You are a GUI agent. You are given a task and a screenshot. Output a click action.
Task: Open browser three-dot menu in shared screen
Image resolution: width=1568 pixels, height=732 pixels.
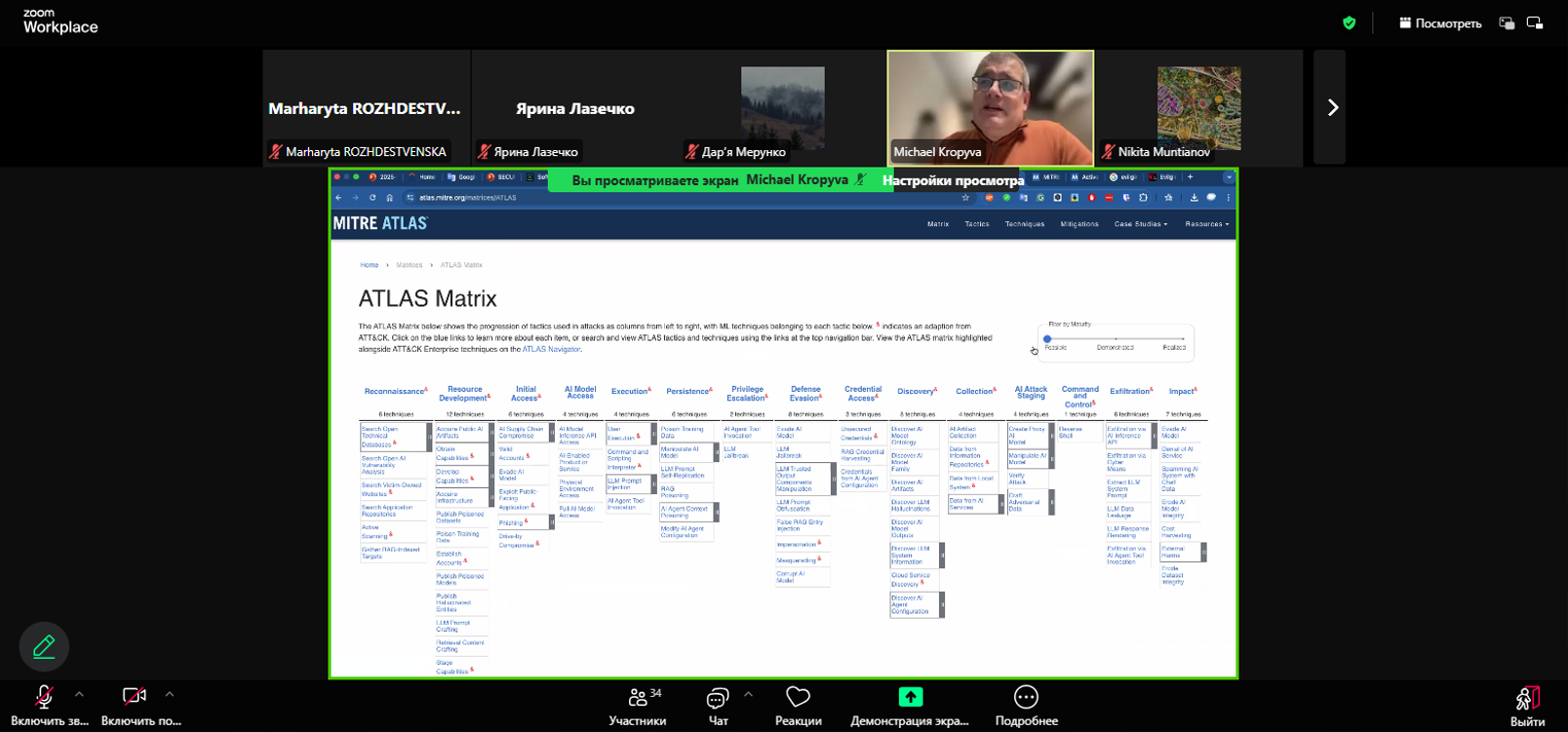pos(1229,198)
